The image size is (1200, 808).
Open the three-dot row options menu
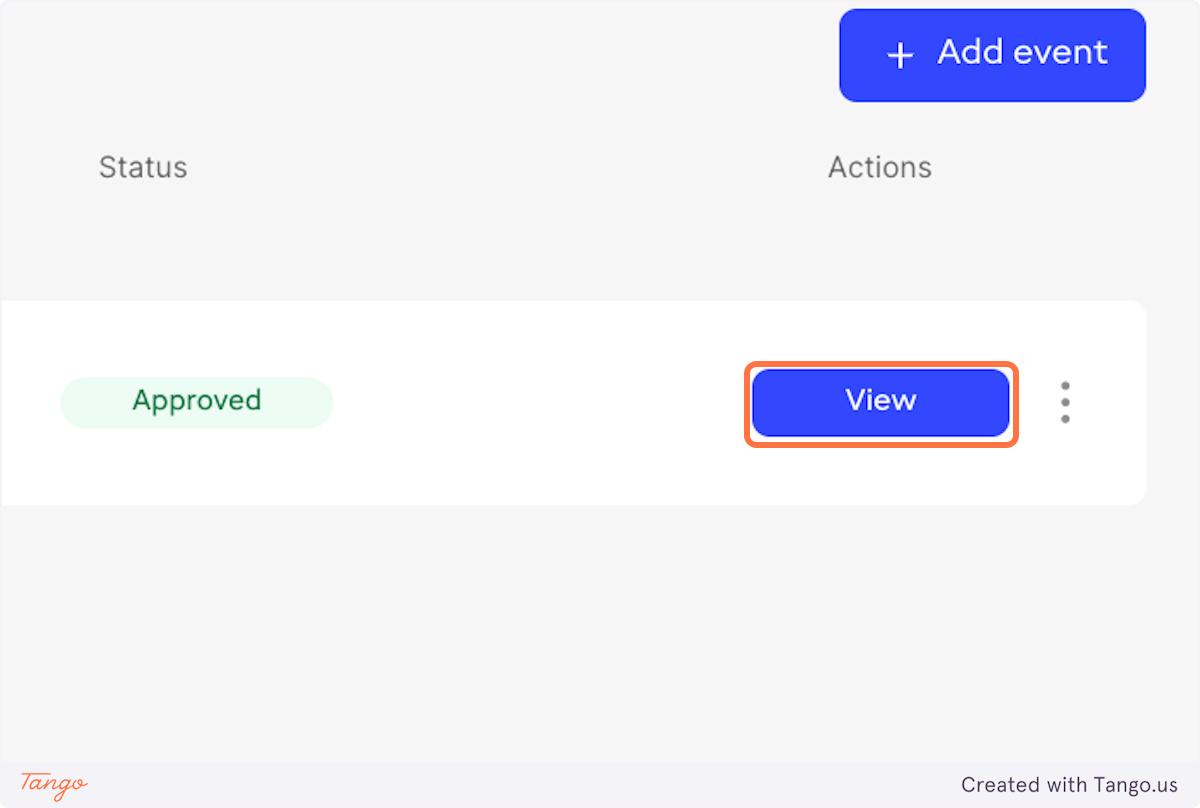click(x=1065, y=403)
